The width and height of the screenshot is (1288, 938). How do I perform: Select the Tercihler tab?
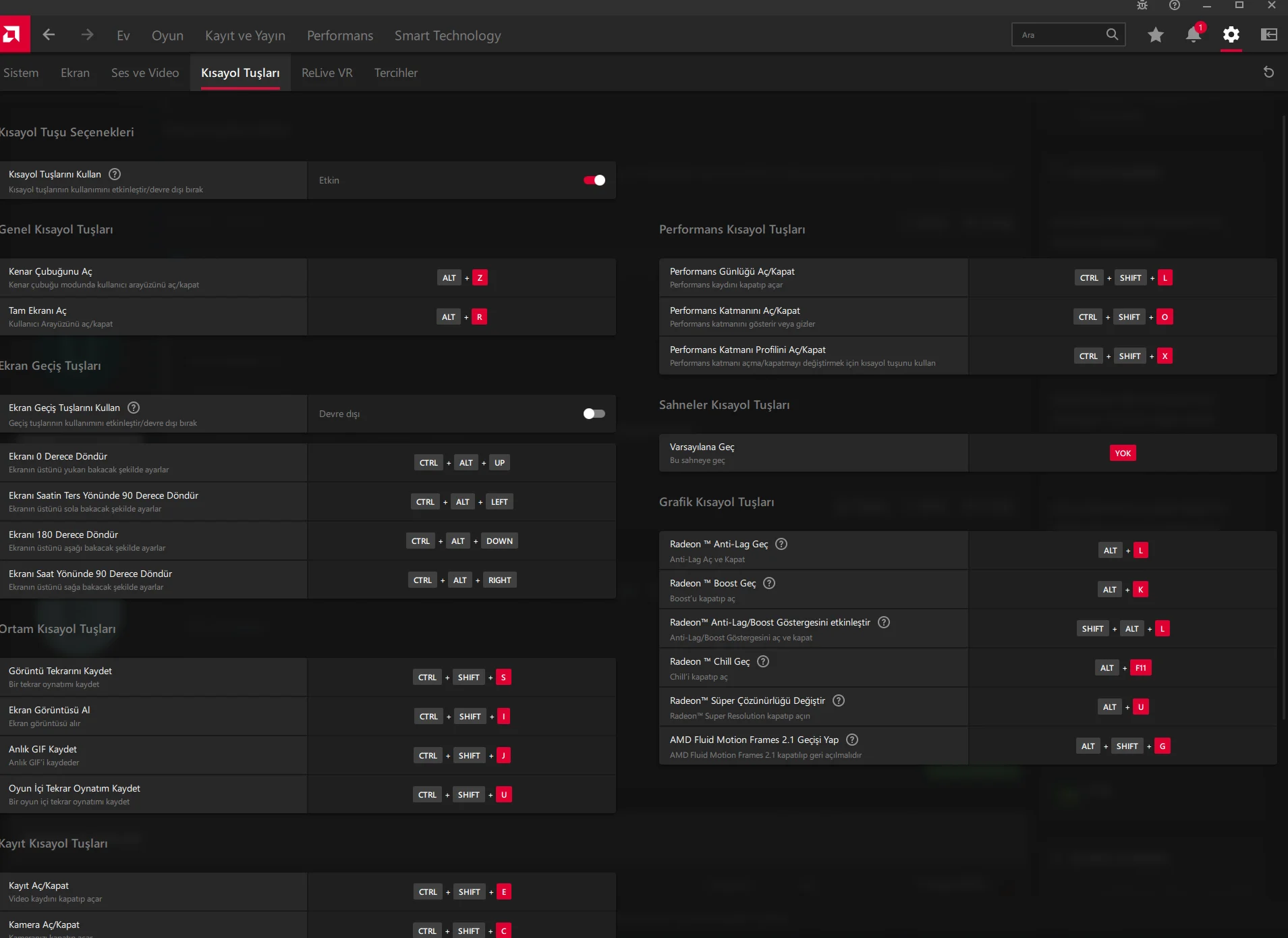(x=396, y=73)
